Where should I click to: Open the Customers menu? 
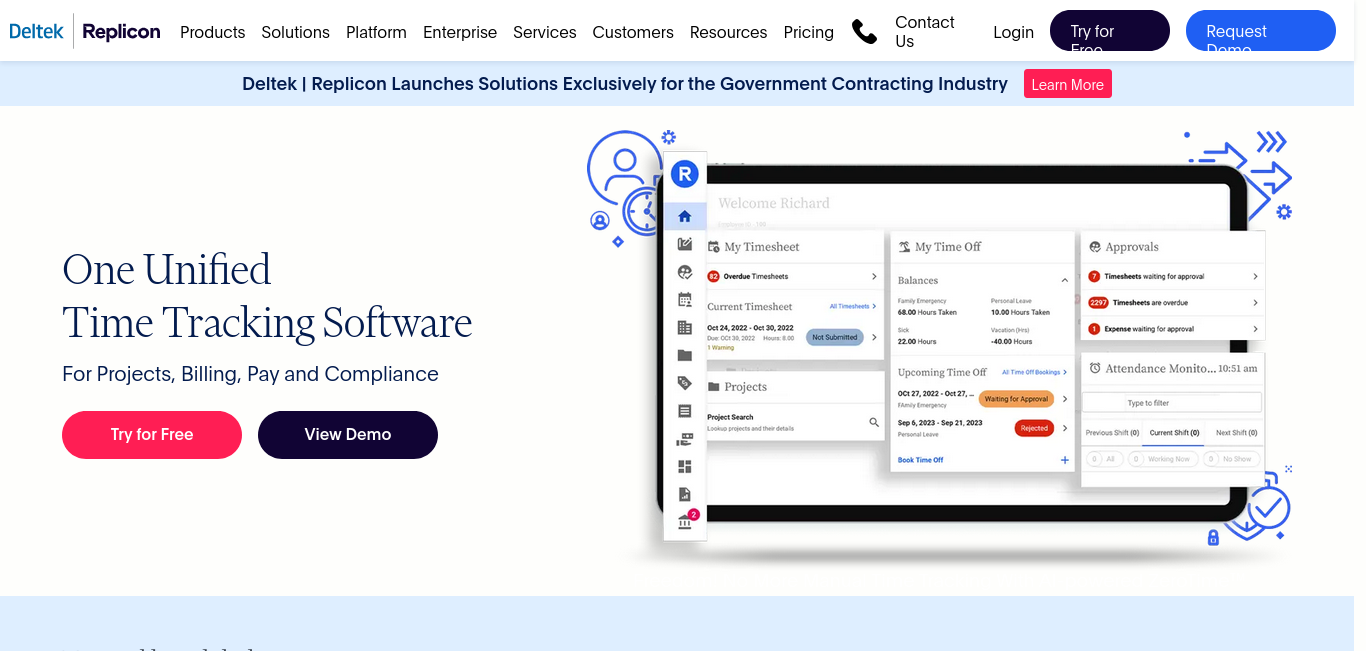click(633, 32)
